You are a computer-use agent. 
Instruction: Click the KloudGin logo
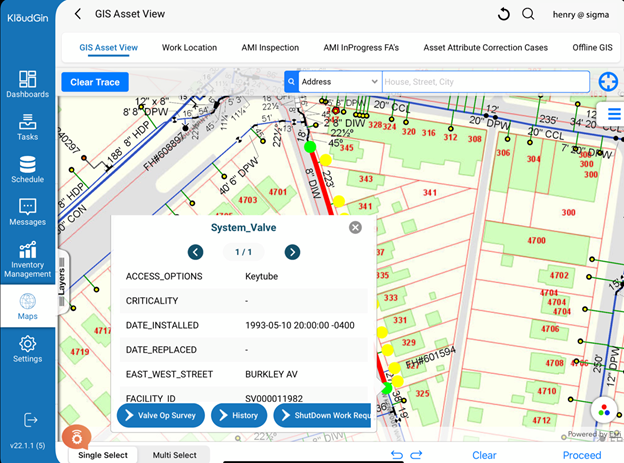27,18
